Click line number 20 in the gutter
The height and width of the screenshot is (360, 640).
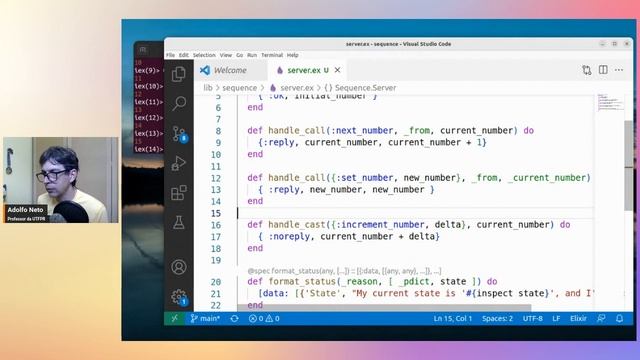(x=216, y=282)
